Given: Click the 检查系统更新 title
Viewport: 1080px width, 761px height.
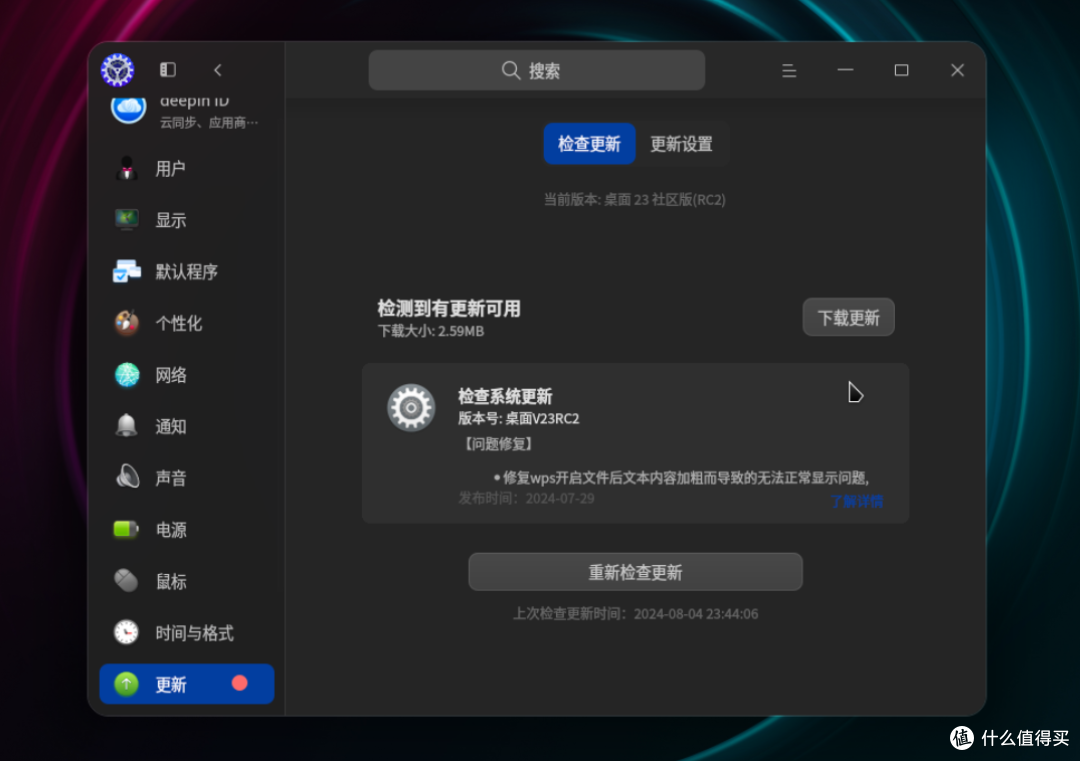Looking at the screenshot, I should pyautogui.click(x=505, y=396).
